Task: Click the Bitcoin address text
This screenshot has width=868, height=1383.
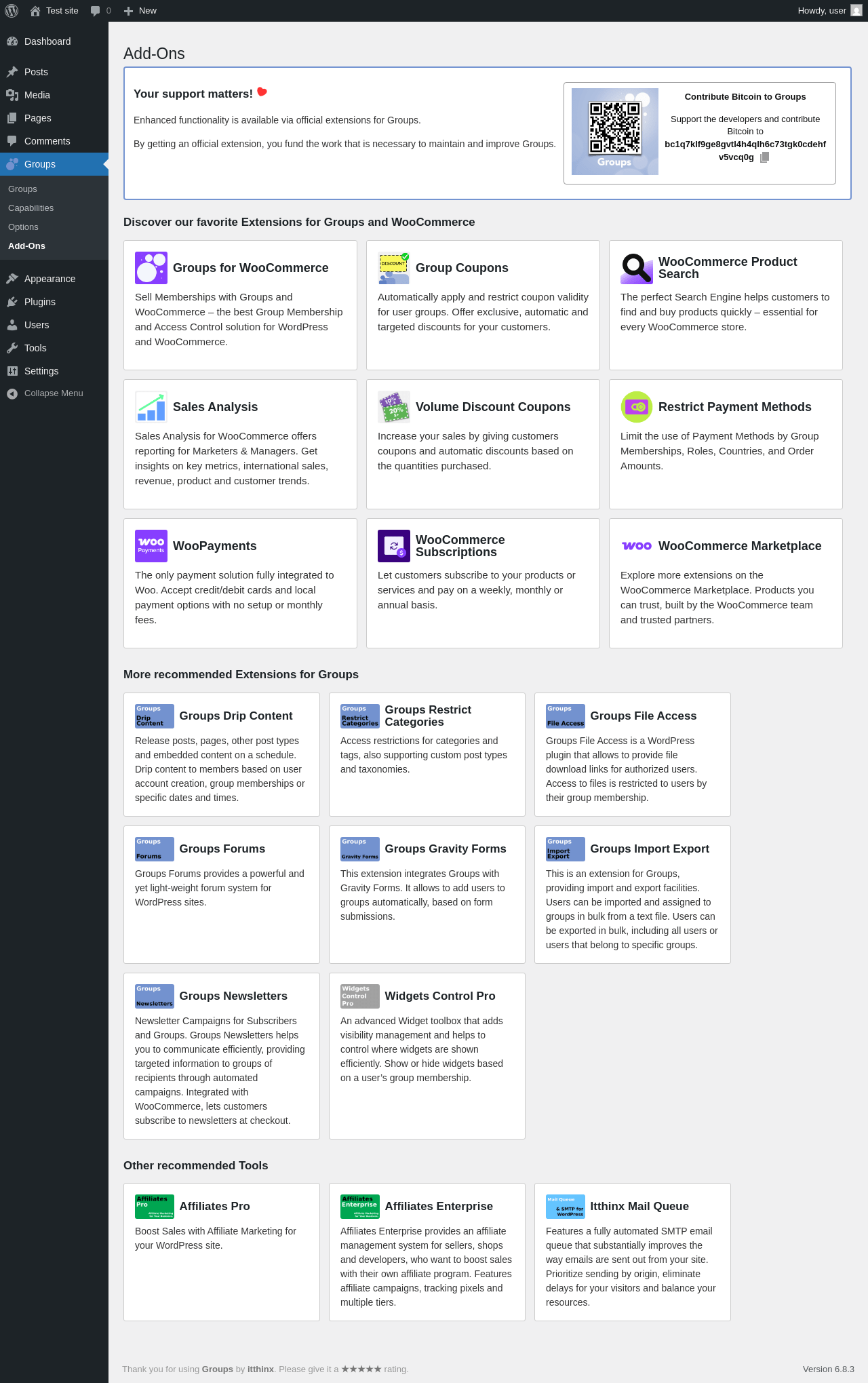Action: (x=745, y=151)
